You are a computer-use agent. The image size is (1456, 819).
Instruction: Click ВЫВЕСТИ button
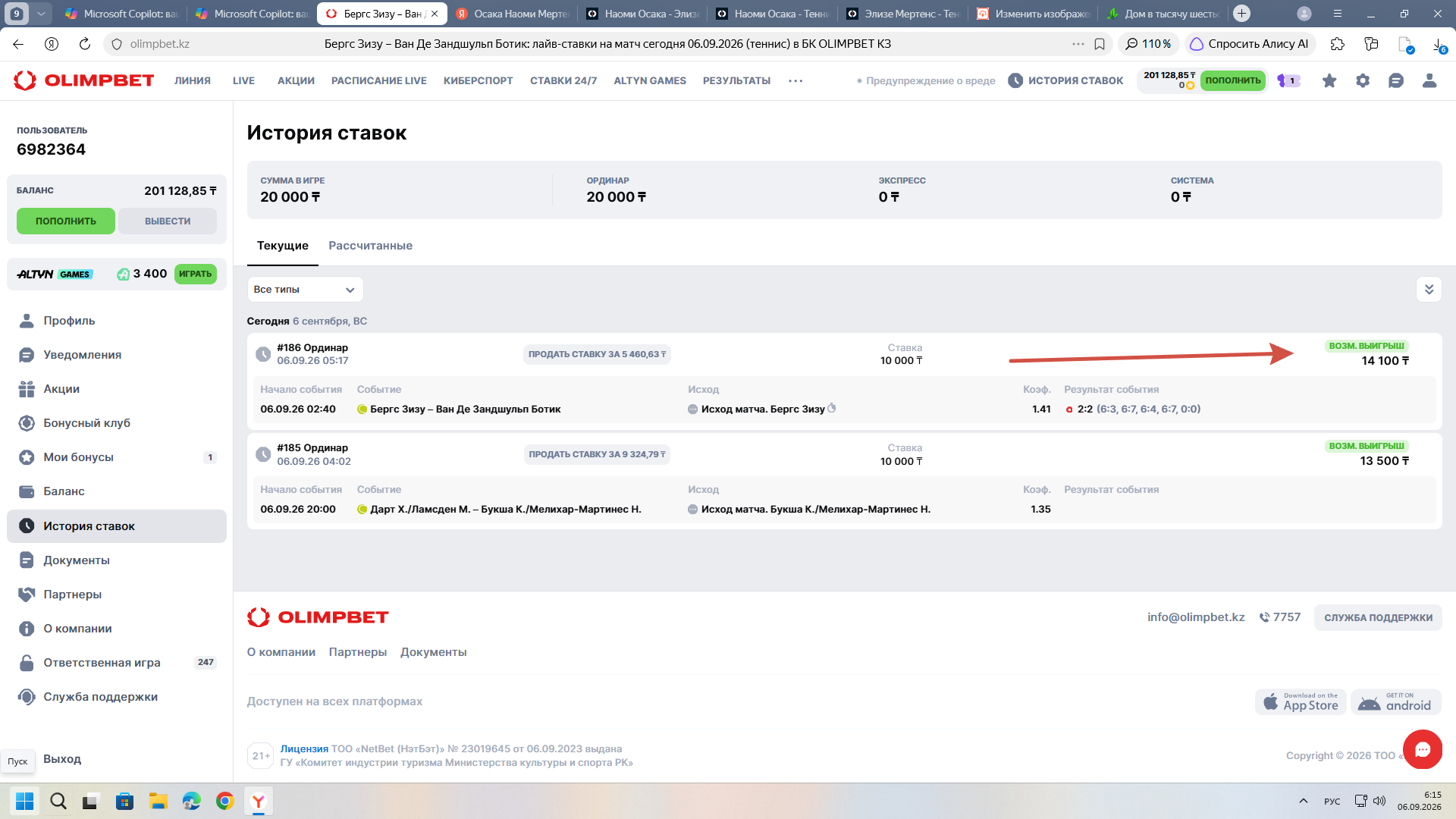[168, 221]
